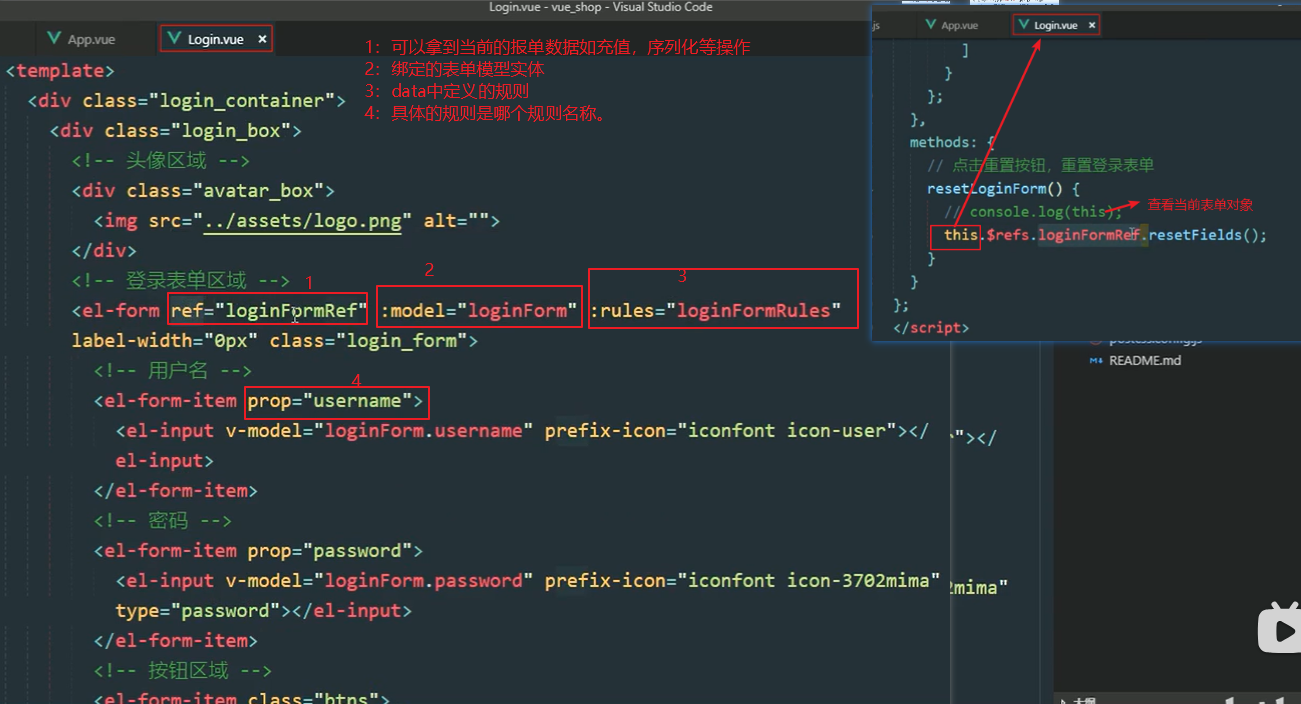Click the 用户名 comment line
Image resolution: width=1301 pixels, height=704 pixels.
[x=172, y=370]
